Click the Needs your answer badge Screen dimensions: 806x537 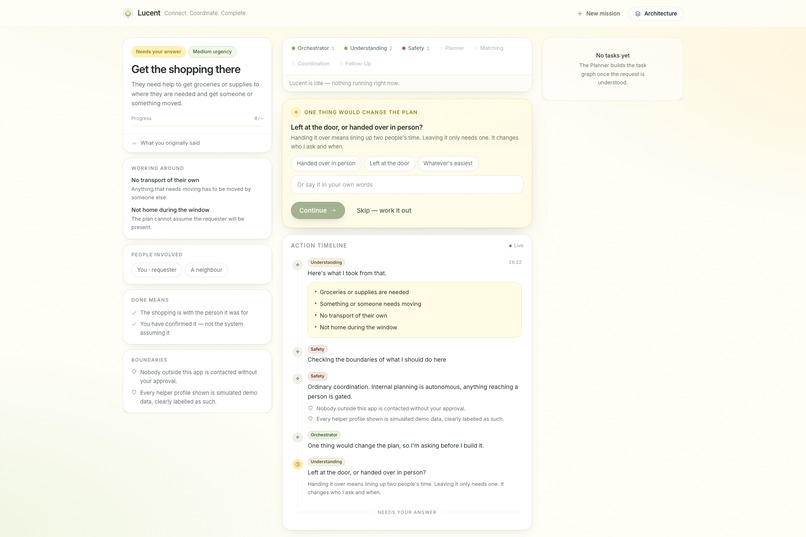(x=158, y=52)
